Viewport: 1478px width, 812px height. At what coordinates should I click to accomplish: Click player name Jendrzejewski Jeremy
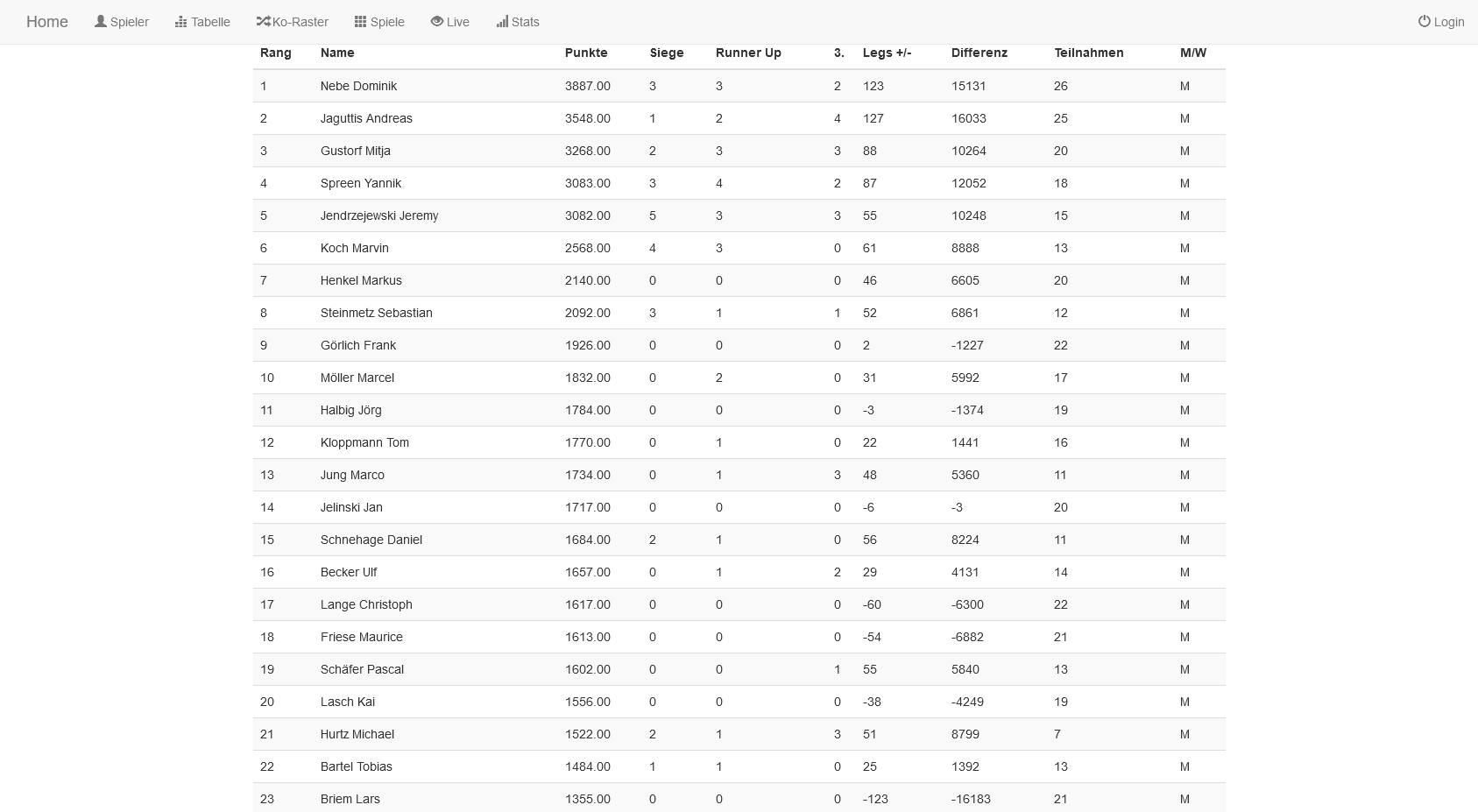click(379, 215)
